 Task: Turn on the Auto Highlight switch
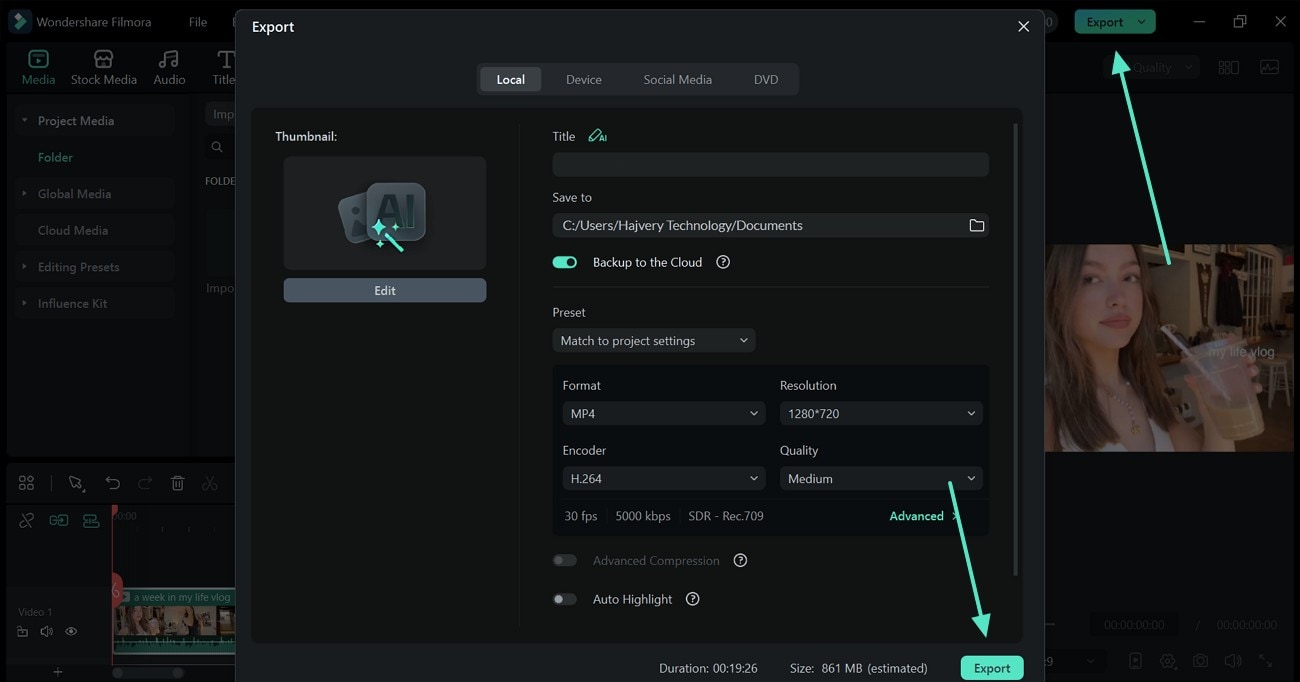(x=565, y=599)
